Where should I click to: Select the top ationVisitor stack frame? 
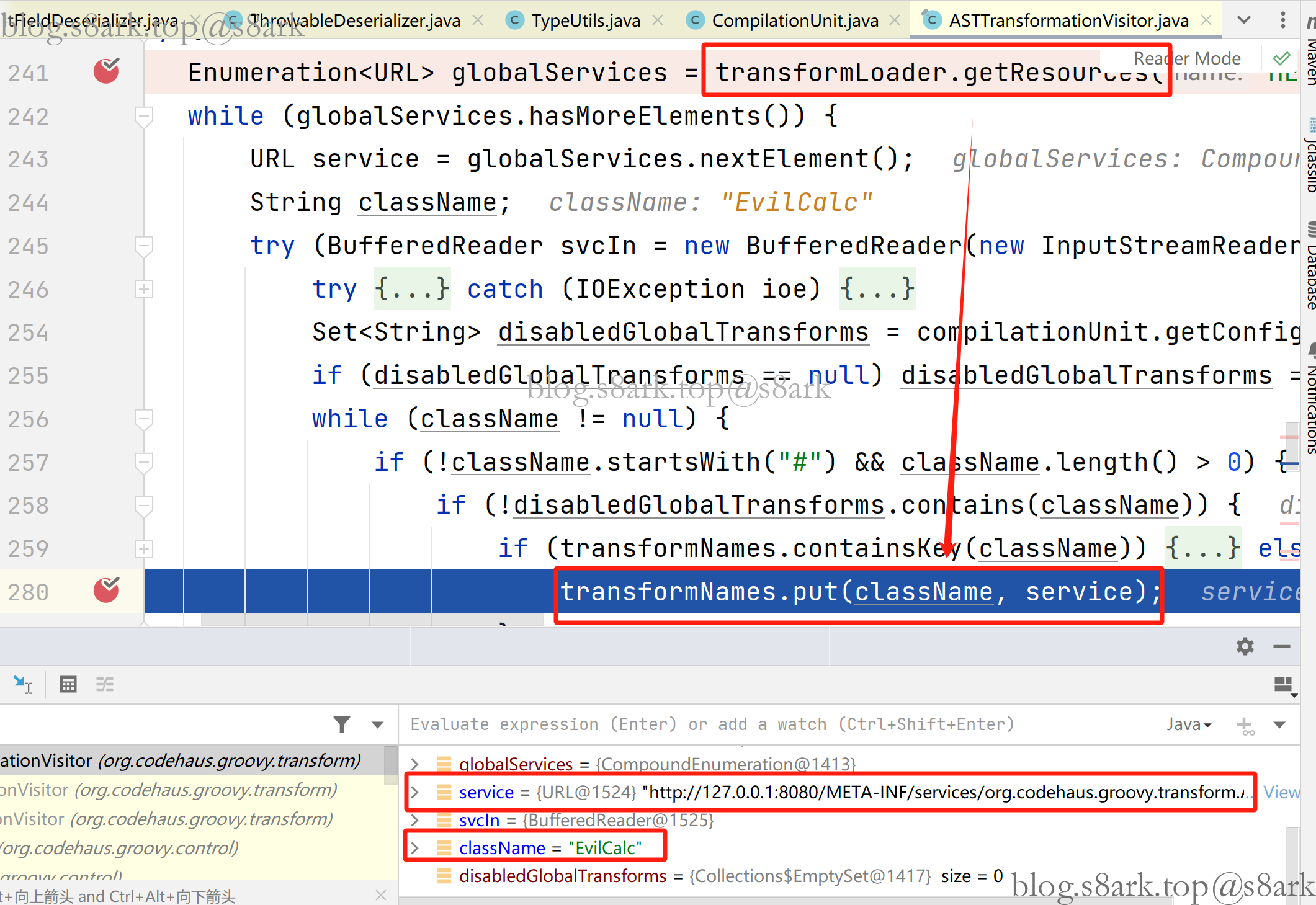click(x=191, y=760)
